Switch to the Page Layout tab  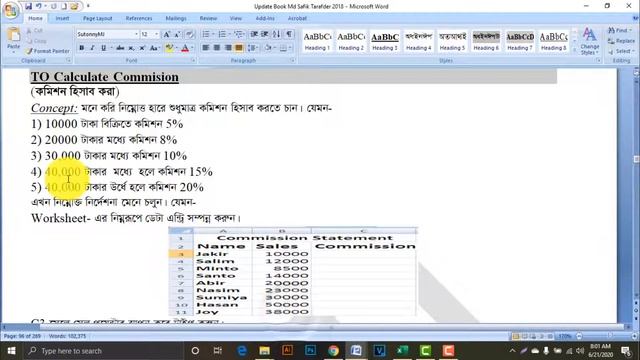coord(97,18)
